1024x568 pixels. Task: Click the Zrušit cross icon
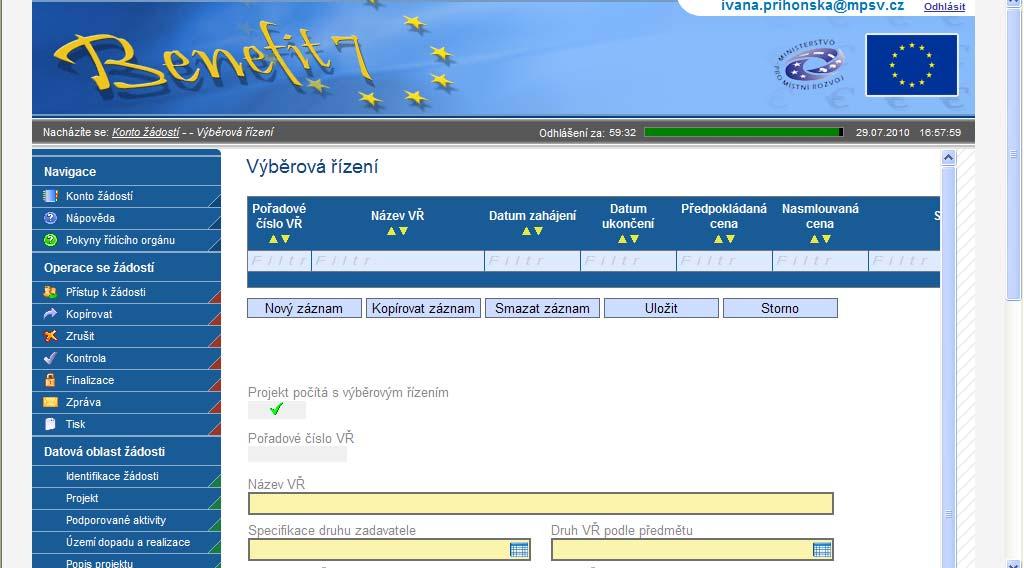coord(50,336)
